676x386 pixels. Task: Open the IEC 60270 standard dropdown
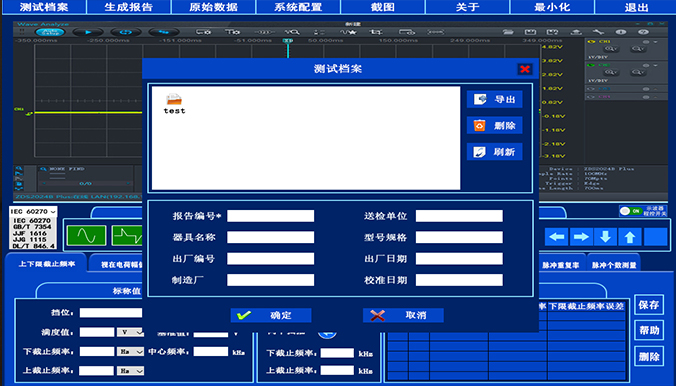[x=33, y=211]
